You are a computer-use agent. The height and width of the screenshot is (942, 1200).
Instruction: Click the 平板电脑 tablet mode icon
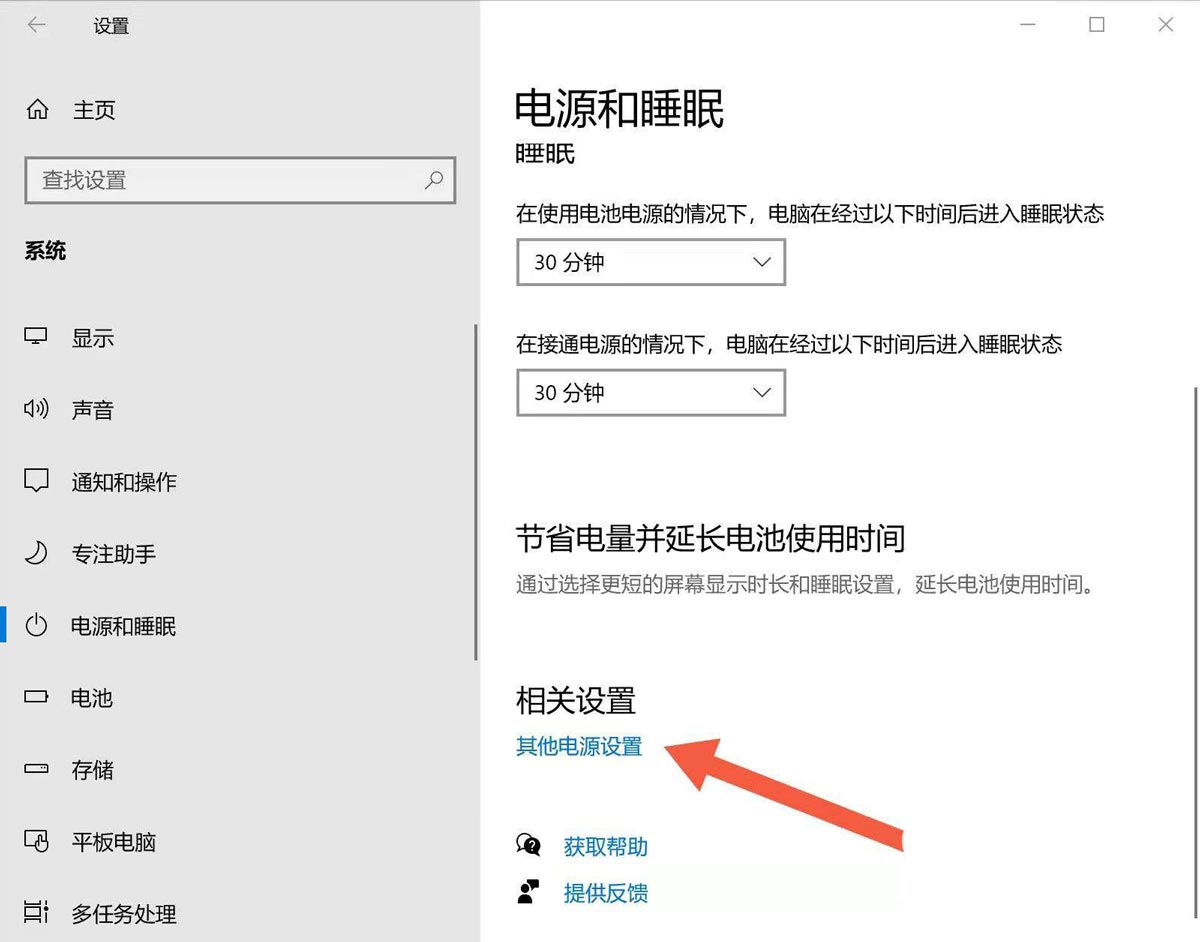tap(36, 842)
